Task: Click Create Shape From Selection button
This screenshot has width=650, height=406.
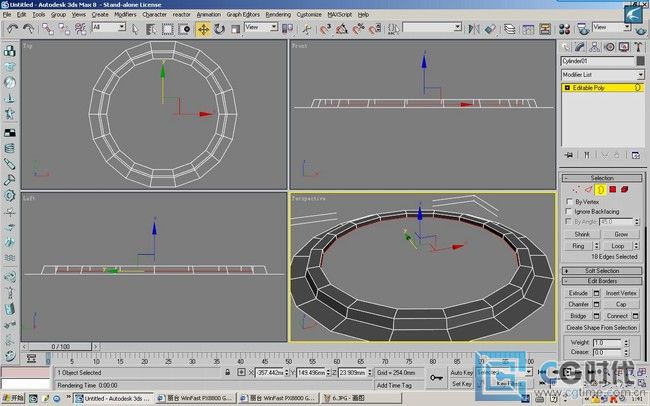Action: pyautogui.click(x=601, y=328)
